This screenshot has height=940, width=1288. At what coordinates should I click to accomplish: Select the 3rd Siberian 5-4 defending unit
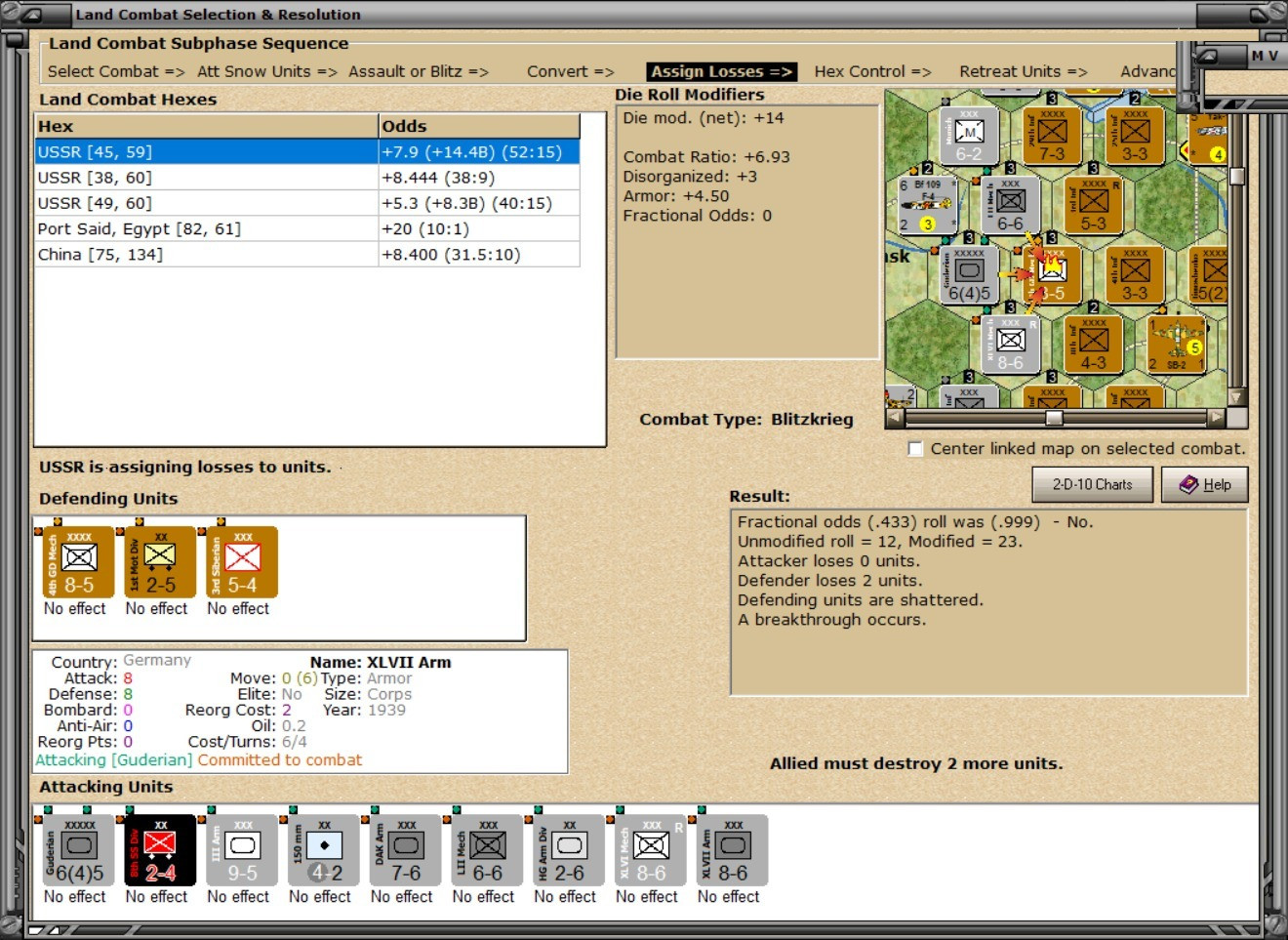pyautogui.click(x=242, y=562)
